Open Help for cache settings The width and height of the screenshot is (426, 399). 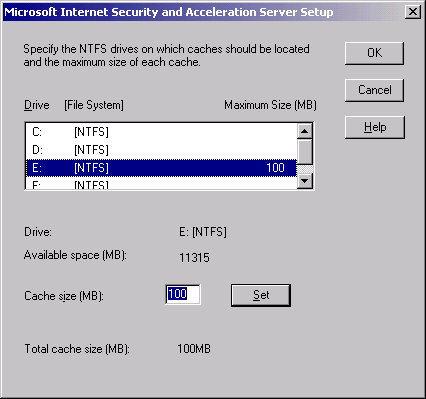(x=375, y=127)
